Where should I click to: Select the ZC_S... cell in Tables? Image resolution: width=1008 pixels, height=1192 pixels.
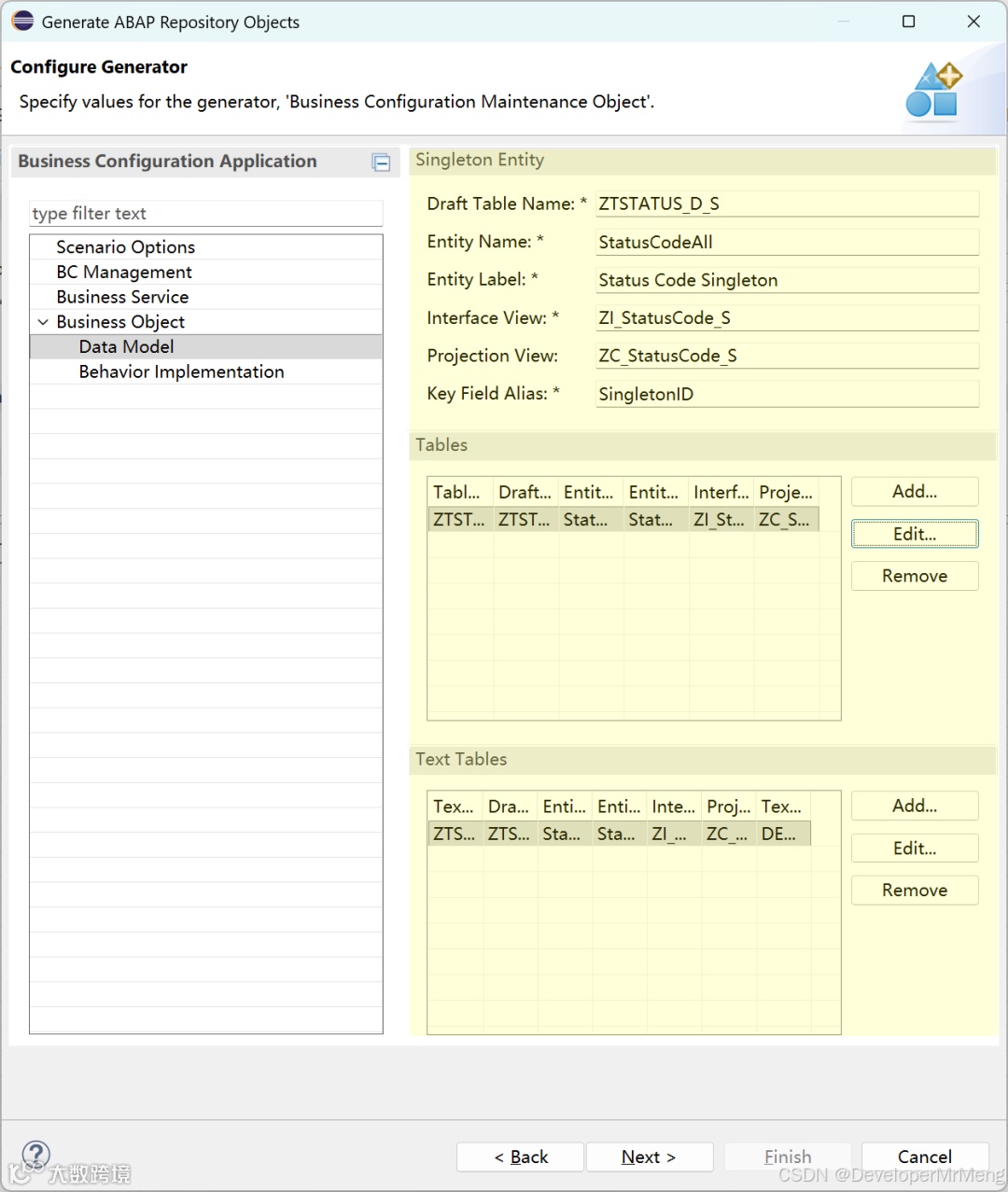coord(787,520)
